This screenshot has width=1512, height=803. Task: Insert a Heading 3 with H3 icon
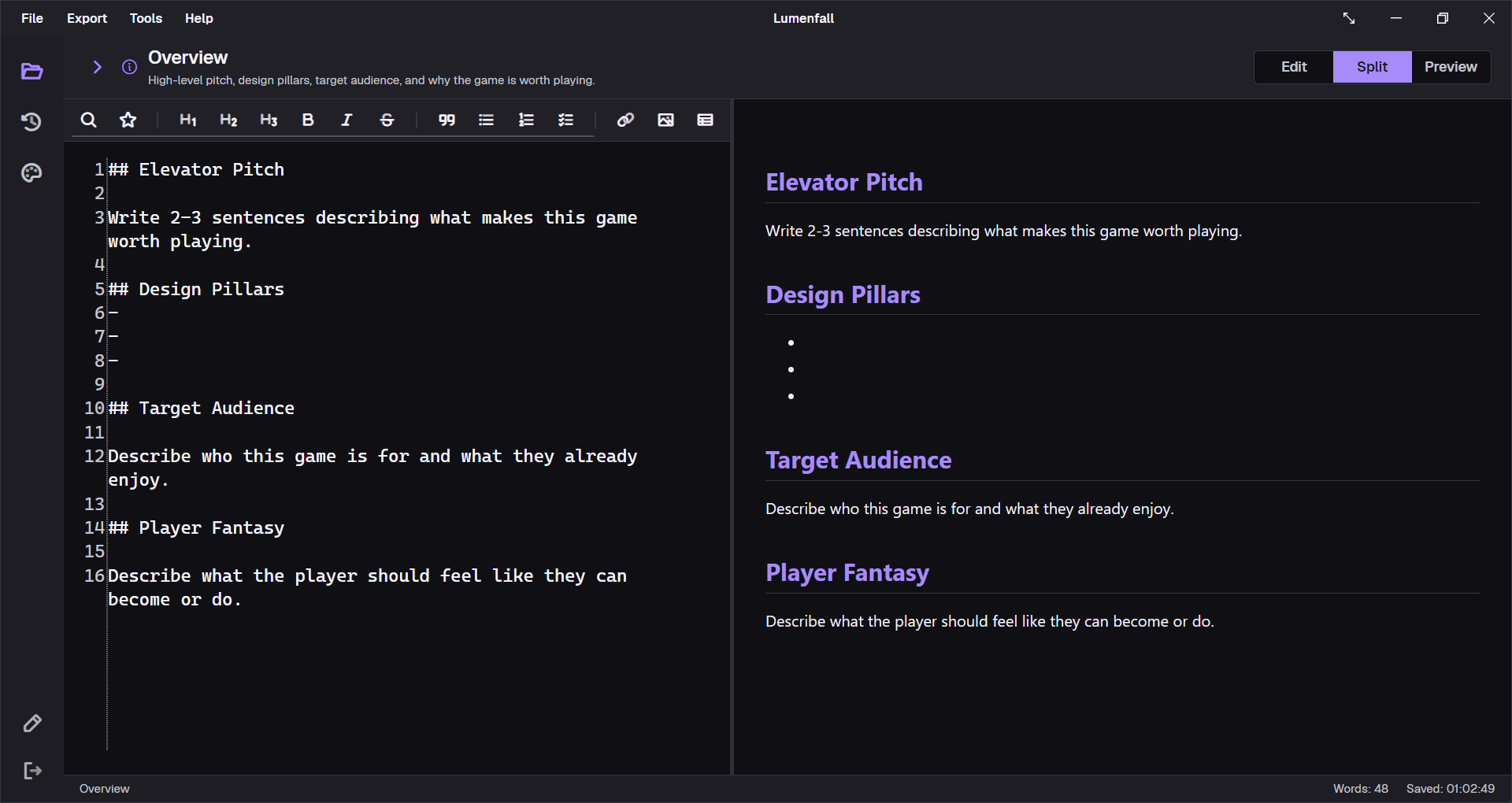pos(269,120)
